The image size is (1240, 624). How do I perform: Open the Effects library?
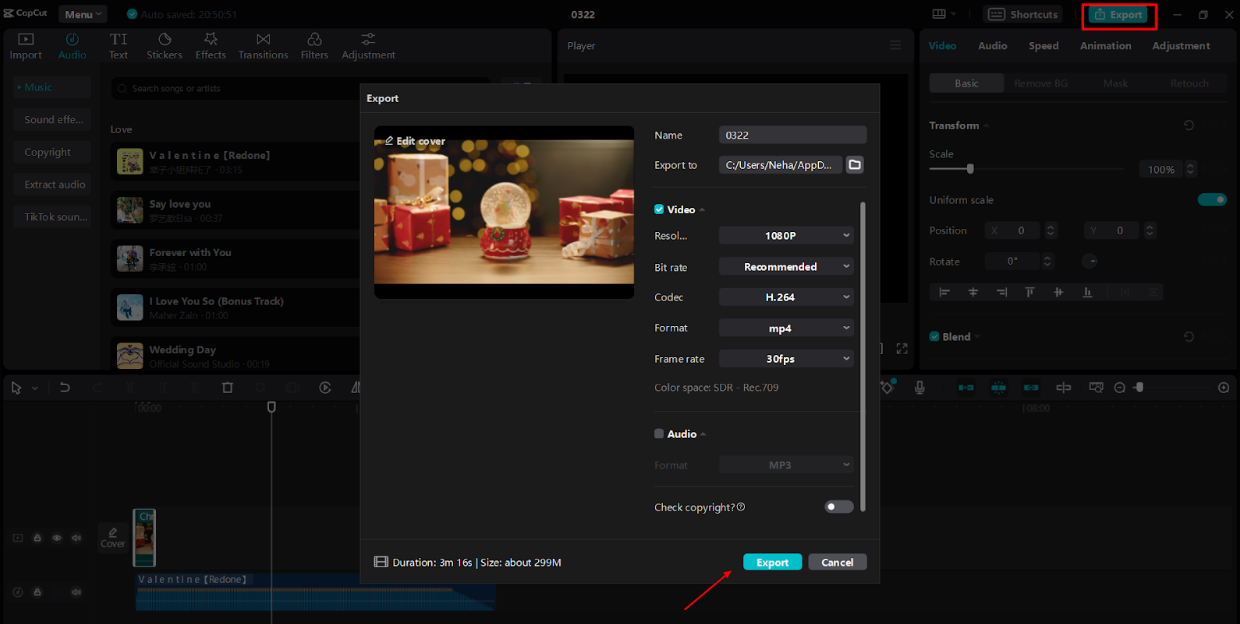click(211, 46)
